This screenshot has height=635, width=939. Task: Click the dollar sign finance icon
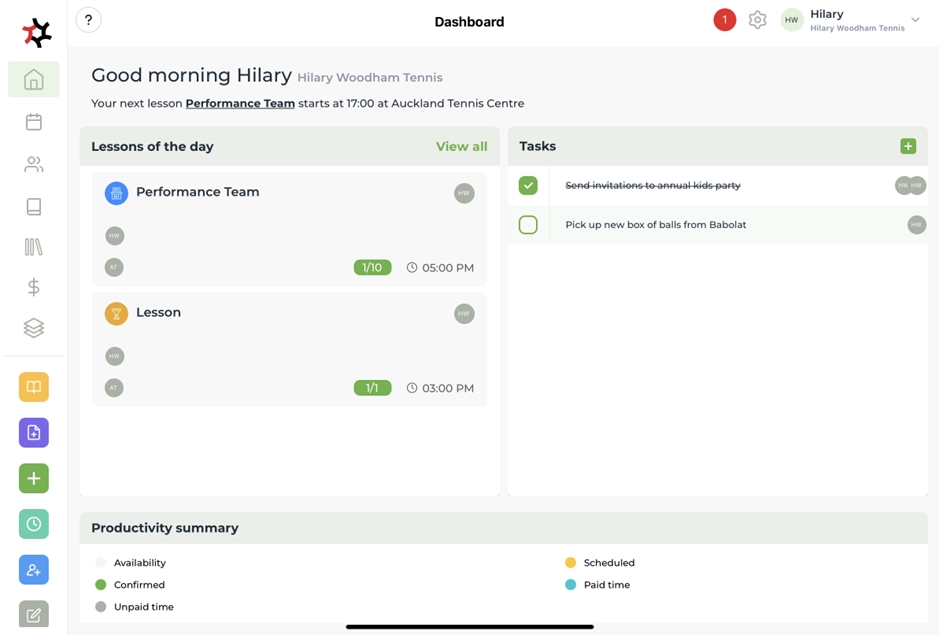pyautogui.click(x=33, y=287)
